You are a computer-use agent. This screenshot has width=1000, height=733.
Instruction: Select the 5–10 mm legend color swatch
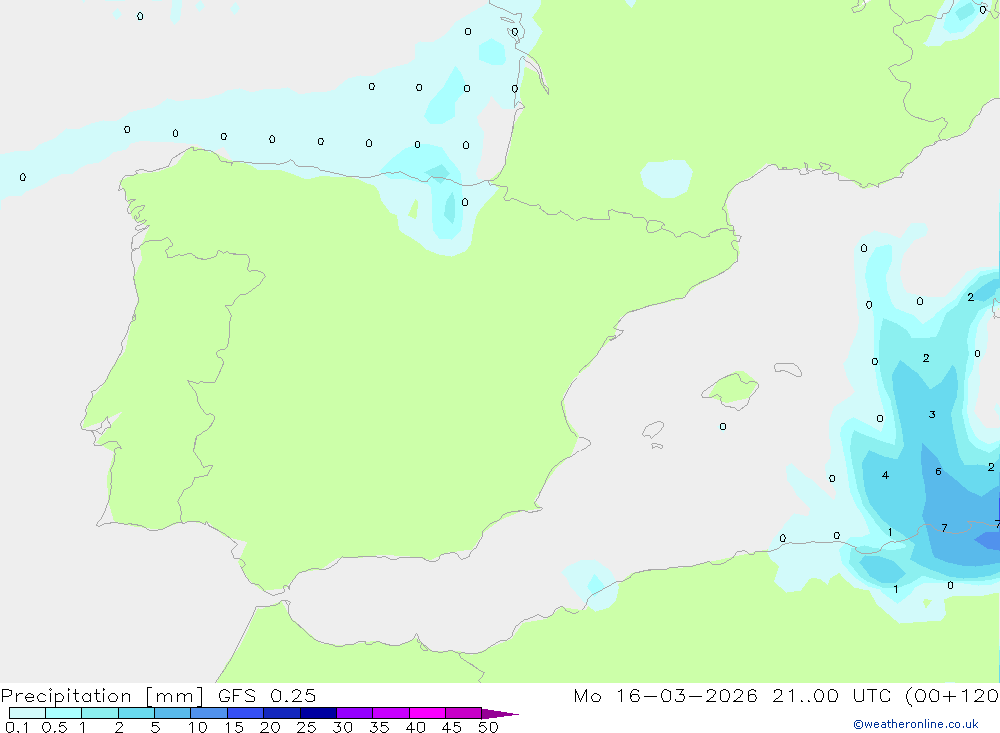coord(173,713)
